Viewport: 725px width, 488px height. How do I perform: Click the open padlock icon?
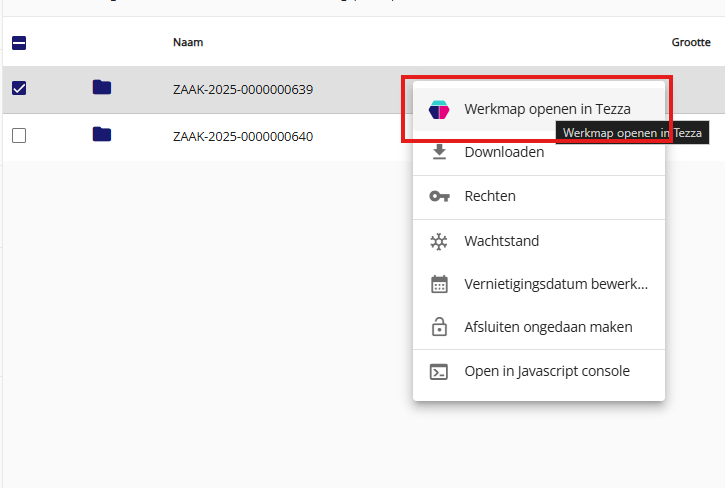point(439,327)
